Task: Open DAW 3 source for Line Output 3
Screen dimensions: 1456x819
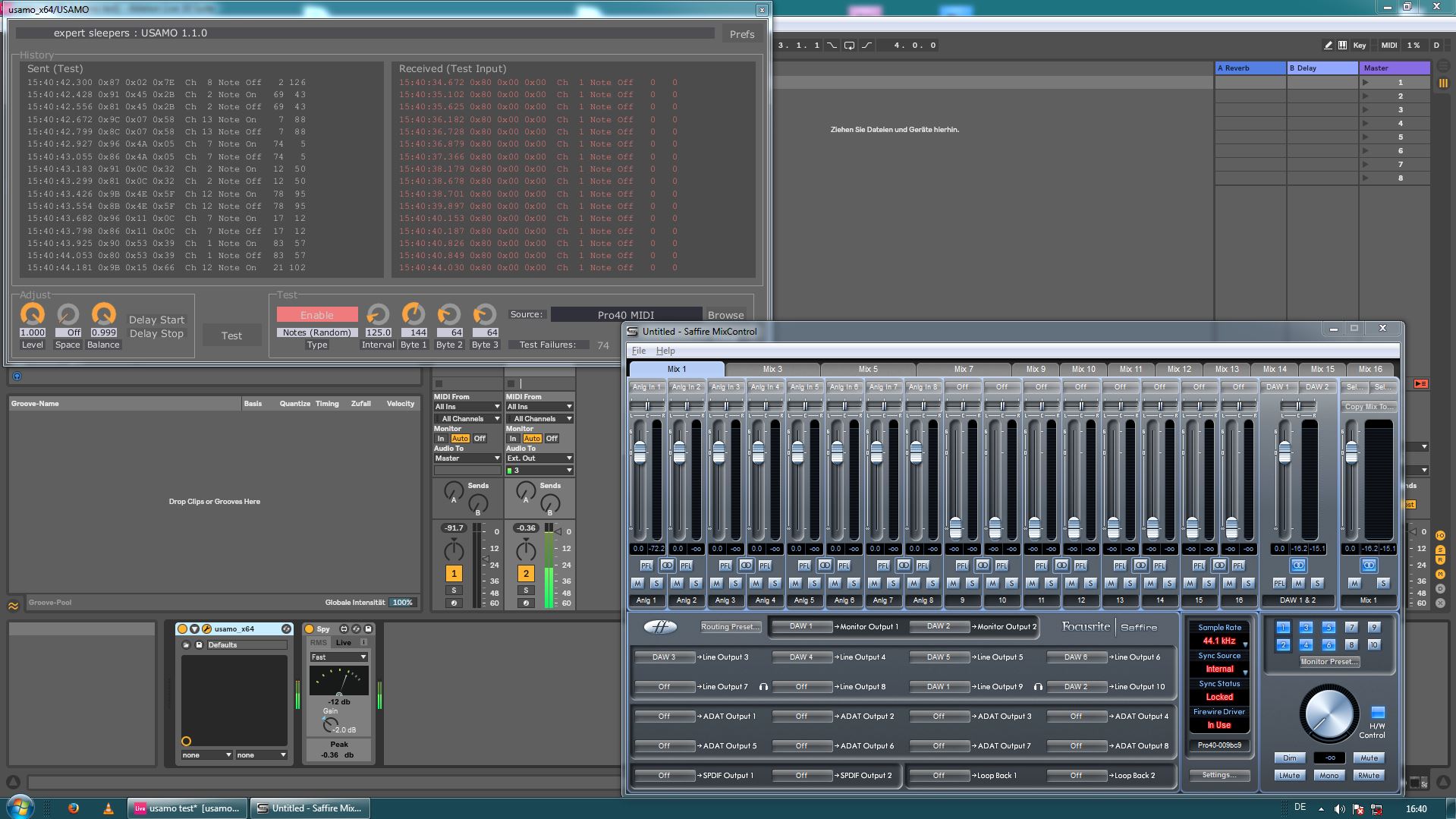Action: (x=664, y=657)
